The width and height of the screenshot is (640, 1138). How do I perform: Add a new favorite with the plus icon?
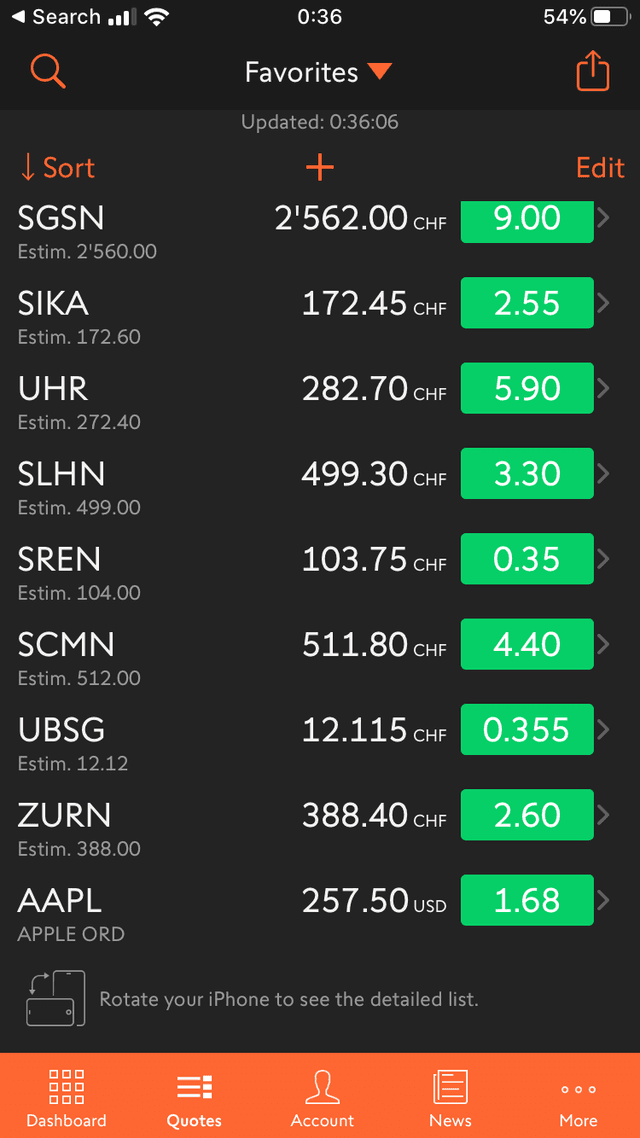point(319,167)
